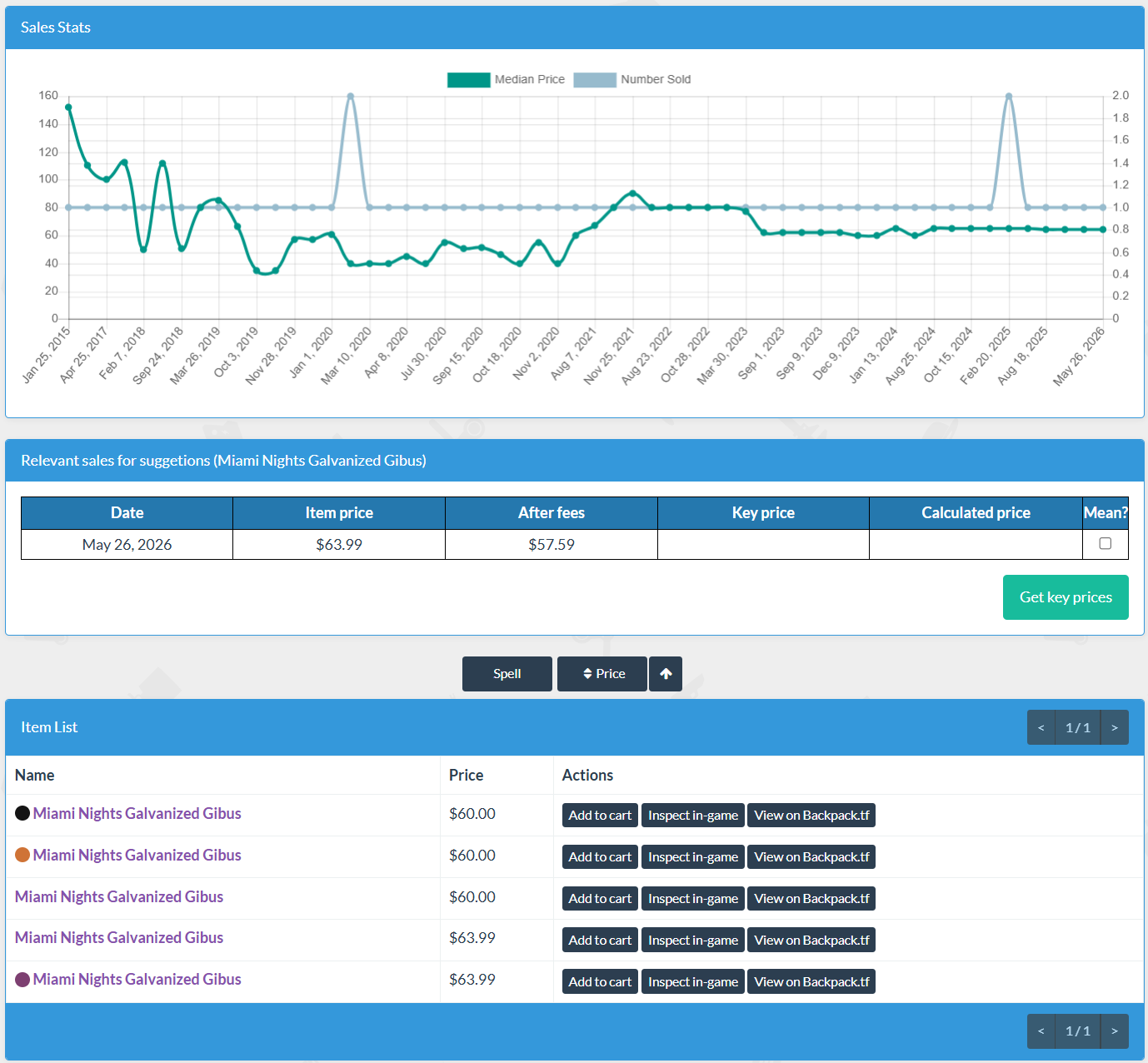View last $63.99 Gibus on Backpack.tf
1148x1063 pixels.
pyautogui.click(x=811, y=982)
